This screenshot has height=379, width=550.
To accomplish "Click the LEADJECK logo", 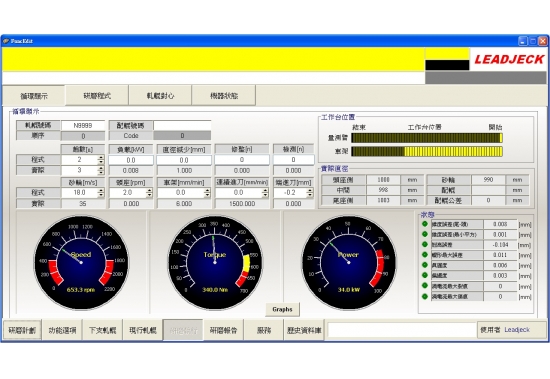I will tap(509, 59).
